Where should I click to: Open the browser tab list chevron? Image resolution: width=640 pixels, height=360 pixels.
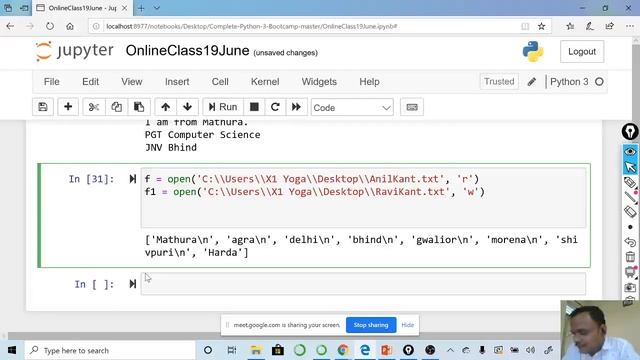157,8
